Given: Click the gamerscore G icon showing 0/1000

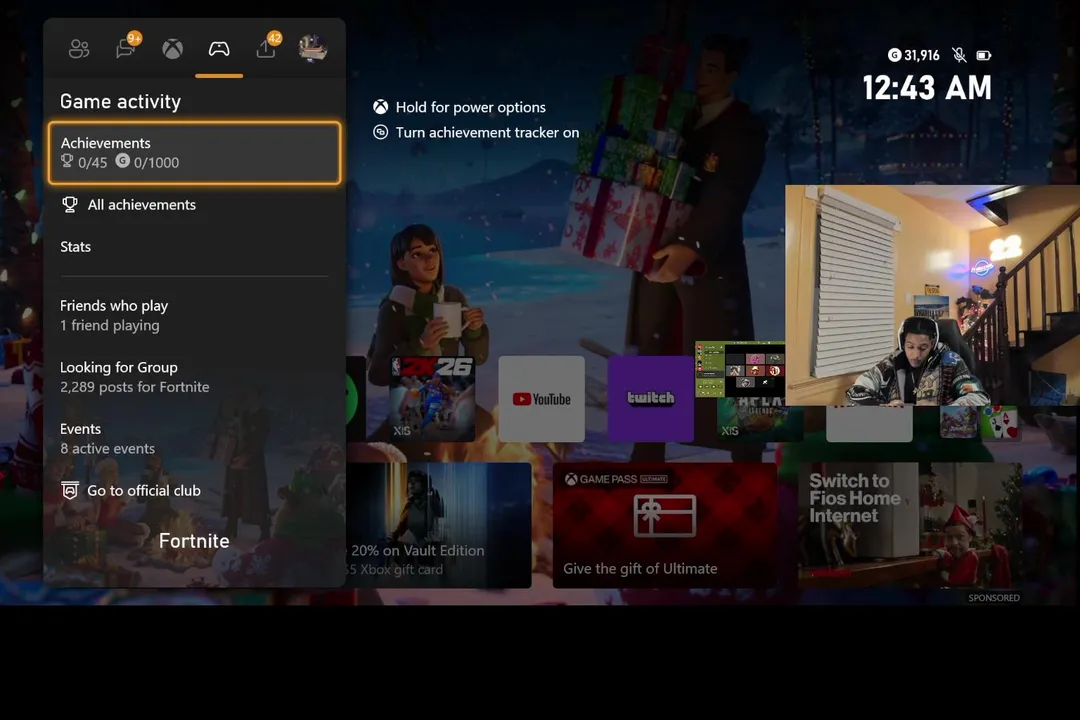Looking at the screenshot, I should pyautogui.click(x=123, y=161).
